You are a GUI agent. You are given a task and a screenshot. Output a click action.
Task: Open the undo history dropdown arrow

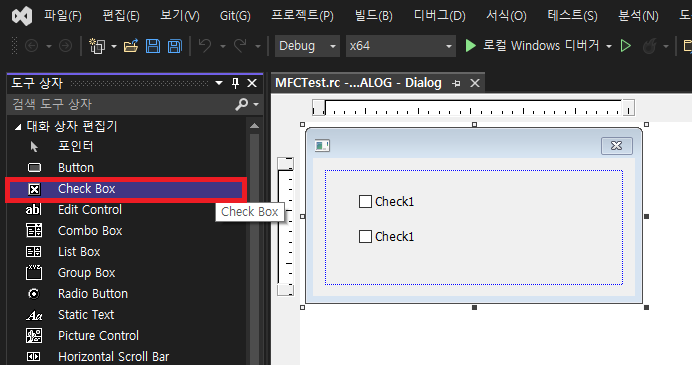(x=223, y=46)
